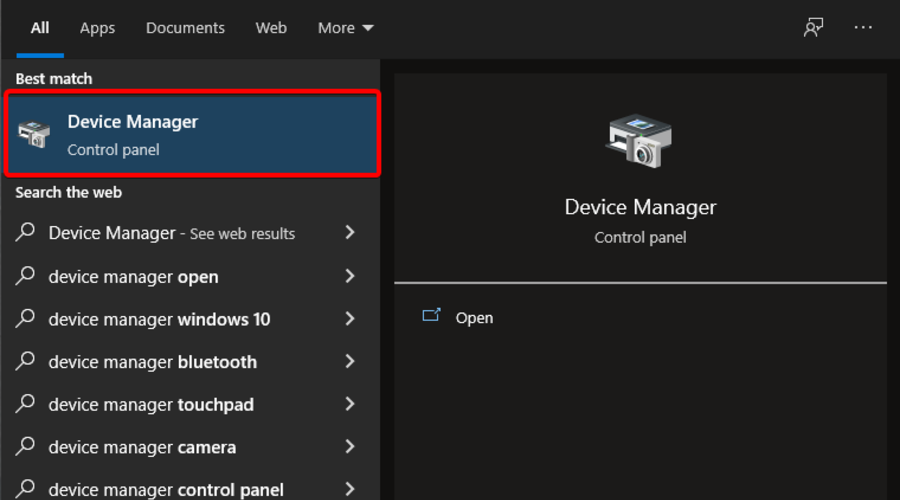Click search icon beside "device manager open"
Image resolution: width=900 pixels, height=500 pixels.
26,276
